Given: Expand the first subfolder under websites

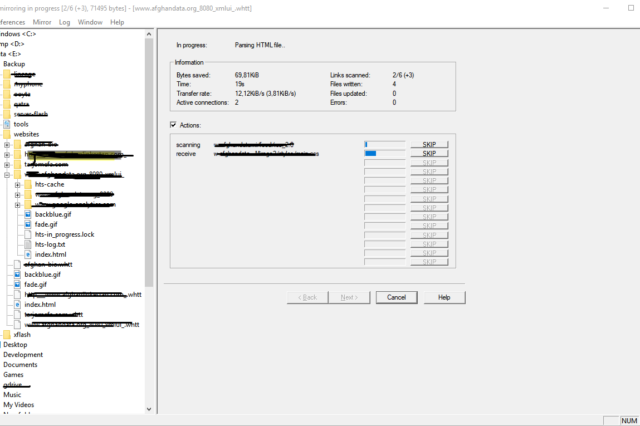Looking at the screenshot, I should (x=7, y=144).
